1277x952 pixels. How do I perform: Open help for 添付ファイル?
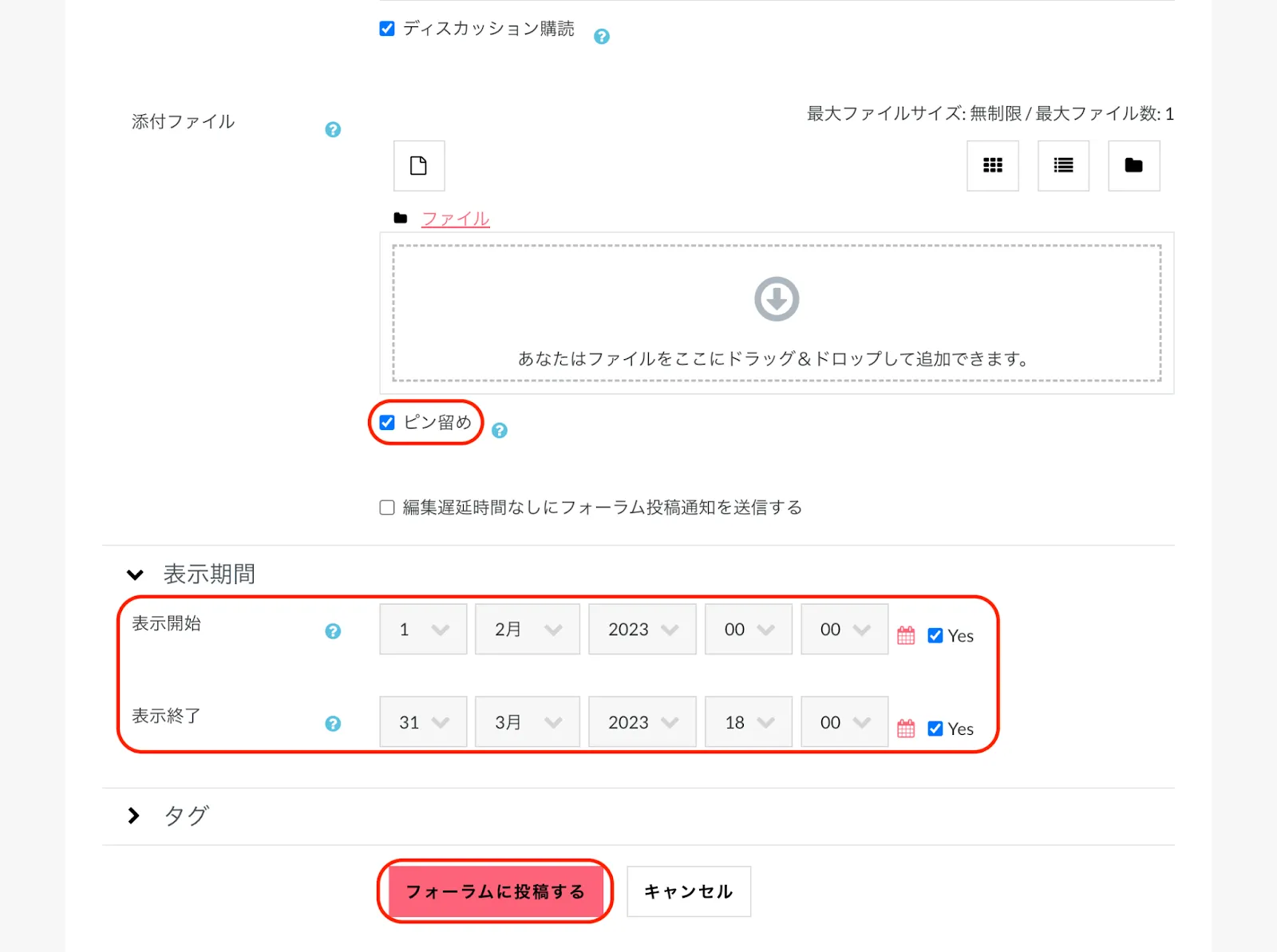[x=333, y=129]
